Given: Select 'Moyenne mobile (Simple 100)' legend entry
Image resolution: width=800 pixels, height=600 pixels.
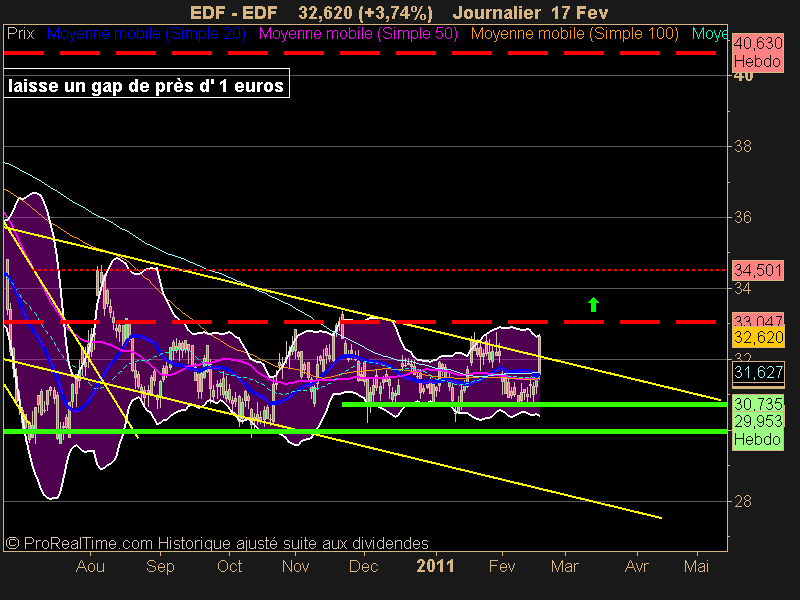Looking at the screenshot, I should pos(574,34).
